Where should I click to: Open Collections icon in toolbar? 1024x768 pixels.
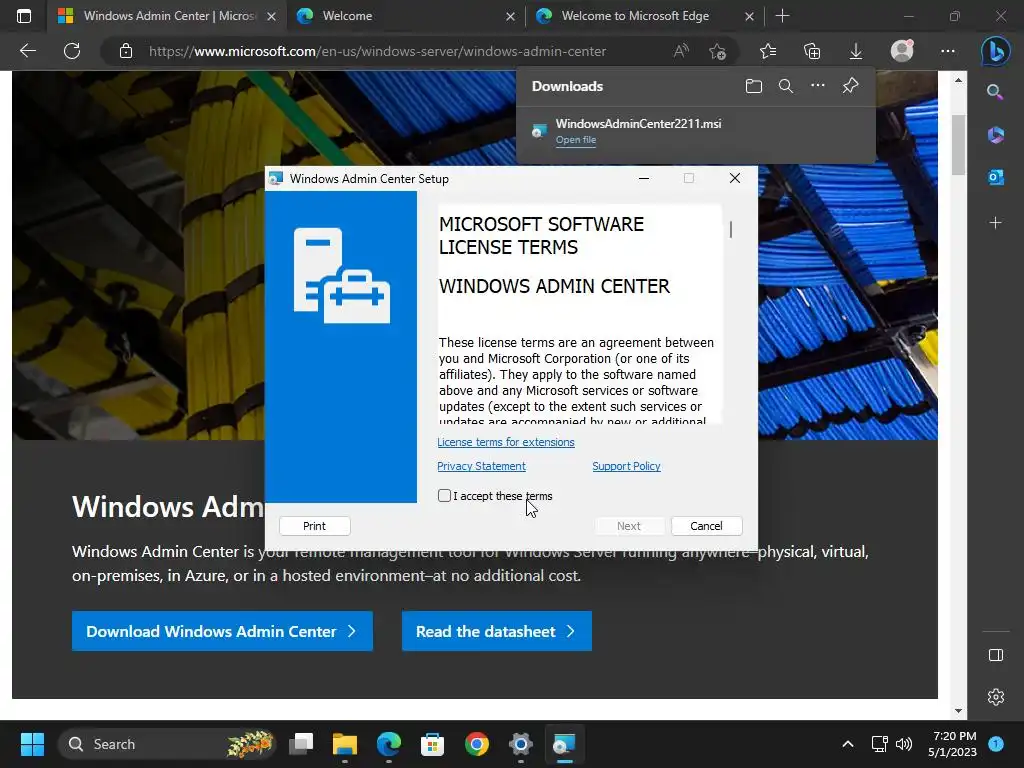point(812,51)
